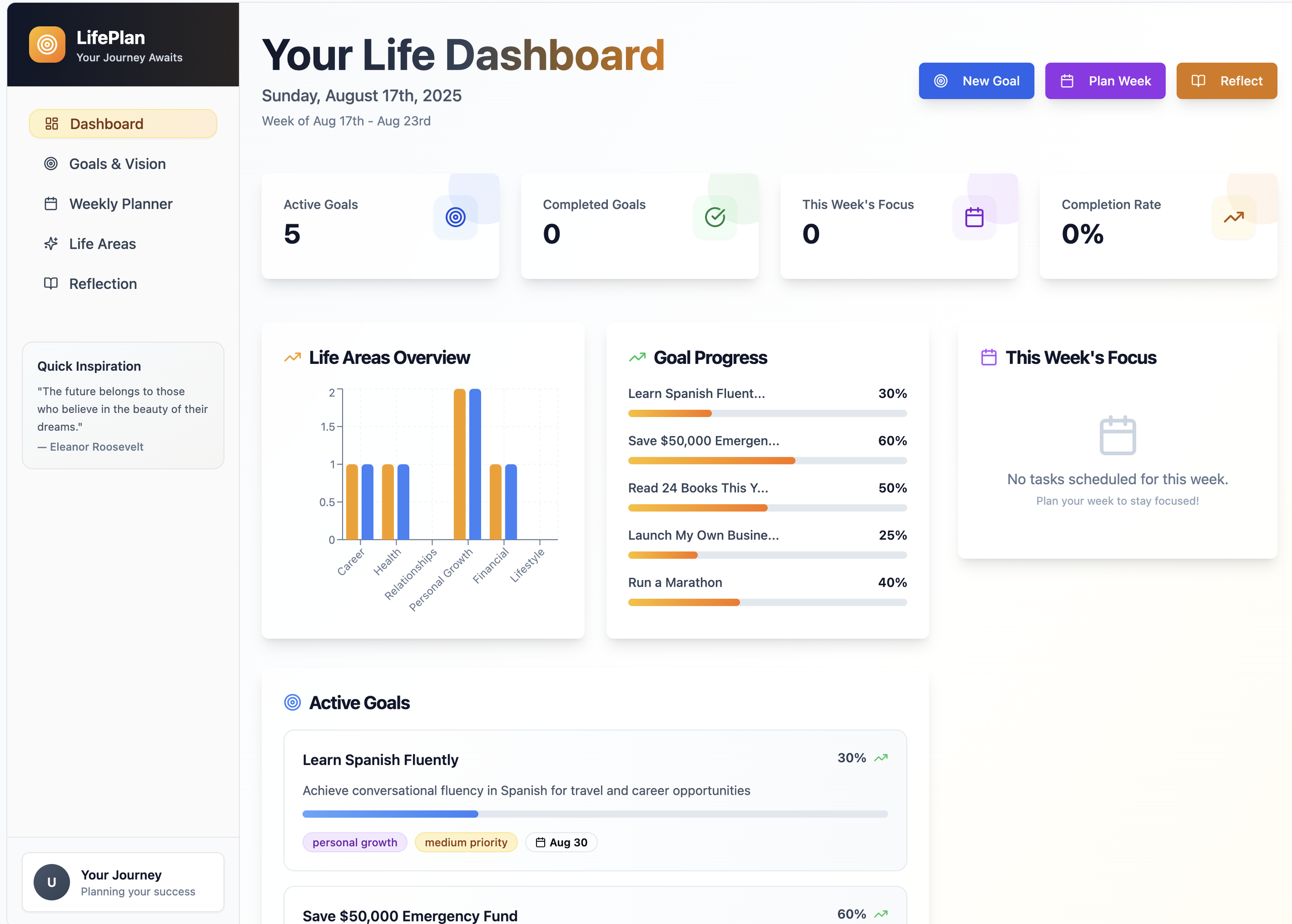
Task: Click the Launch My Own Busine... progress bar
Action: (x=767, y=556)
